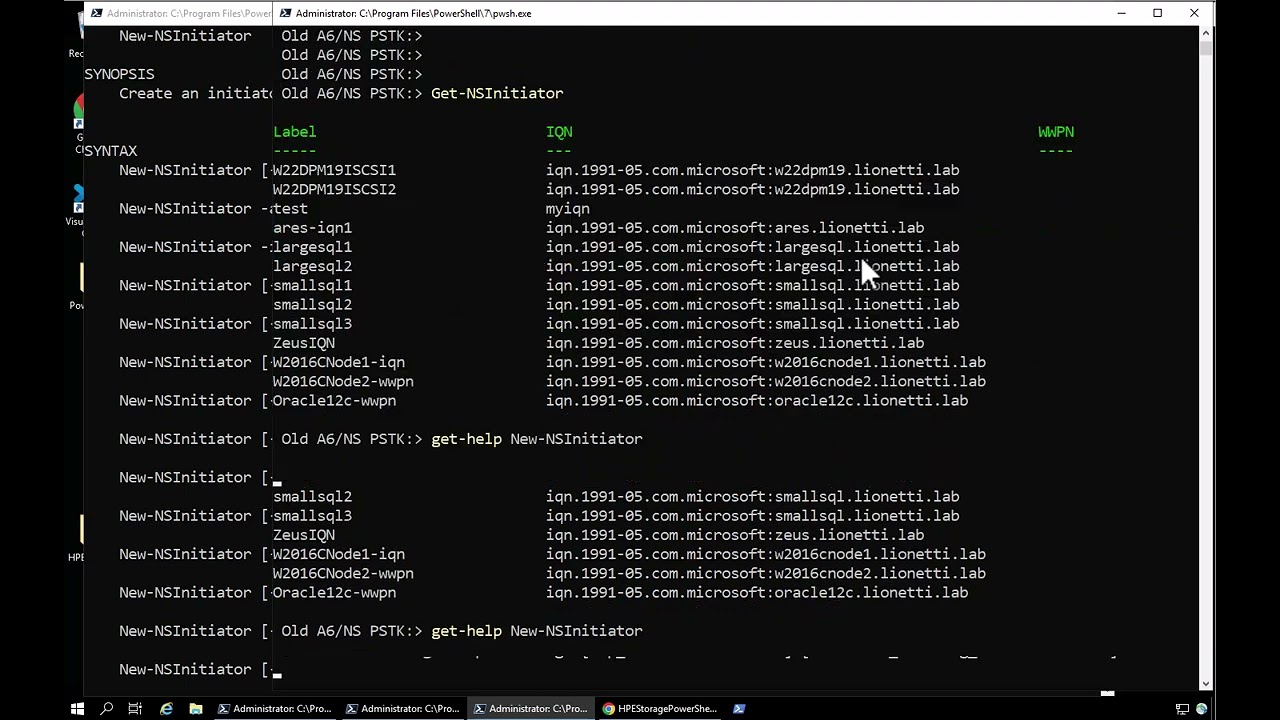
Task: Open taskbar Search magnifier
Action: [x=107, y=708]
